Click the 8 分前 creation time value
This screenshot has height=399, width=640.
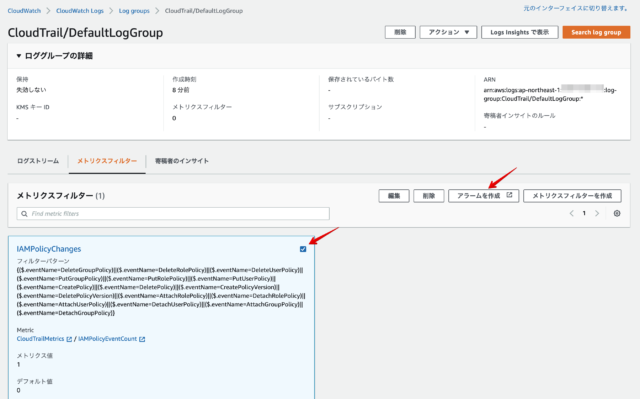(180, 90)
